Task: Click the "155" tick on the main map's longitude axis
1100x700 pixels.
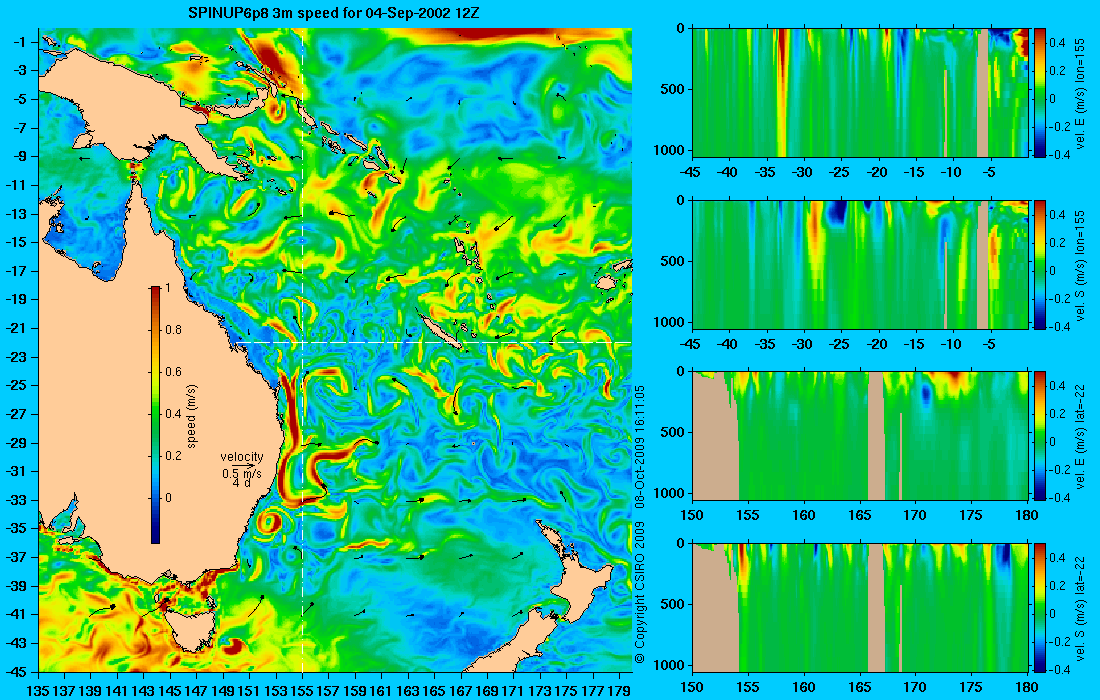Action: pos(302,690)
